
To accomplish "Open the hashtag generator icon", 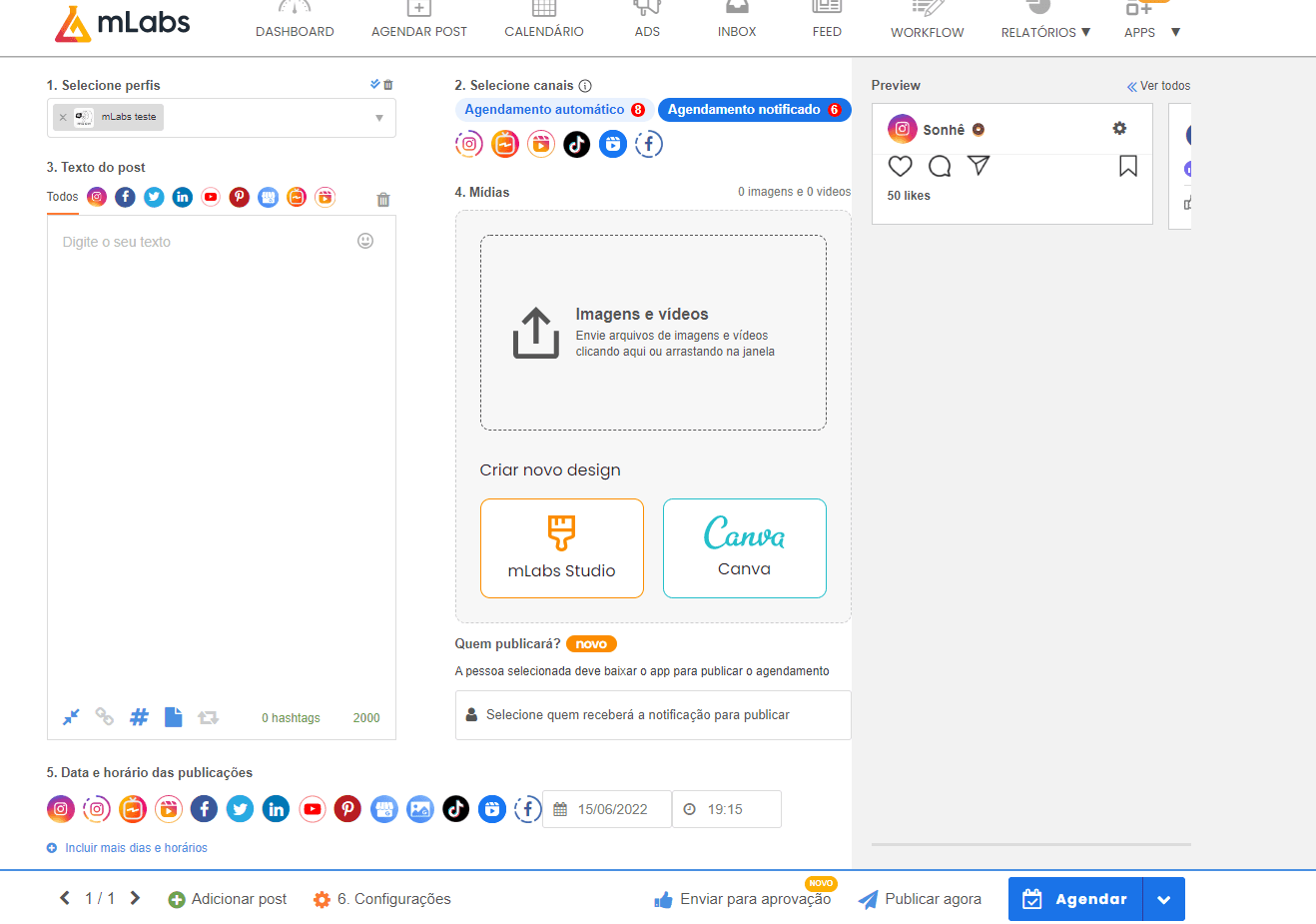I will pyautogui.click(x=139, y=716).
